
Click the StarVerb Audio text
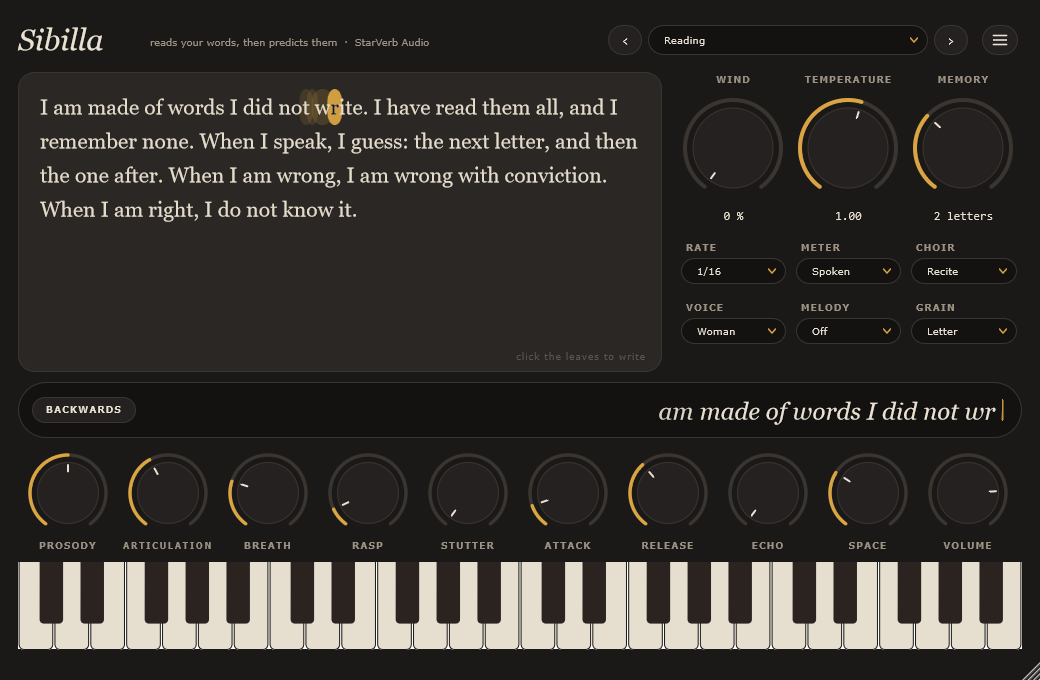[391, 42]
